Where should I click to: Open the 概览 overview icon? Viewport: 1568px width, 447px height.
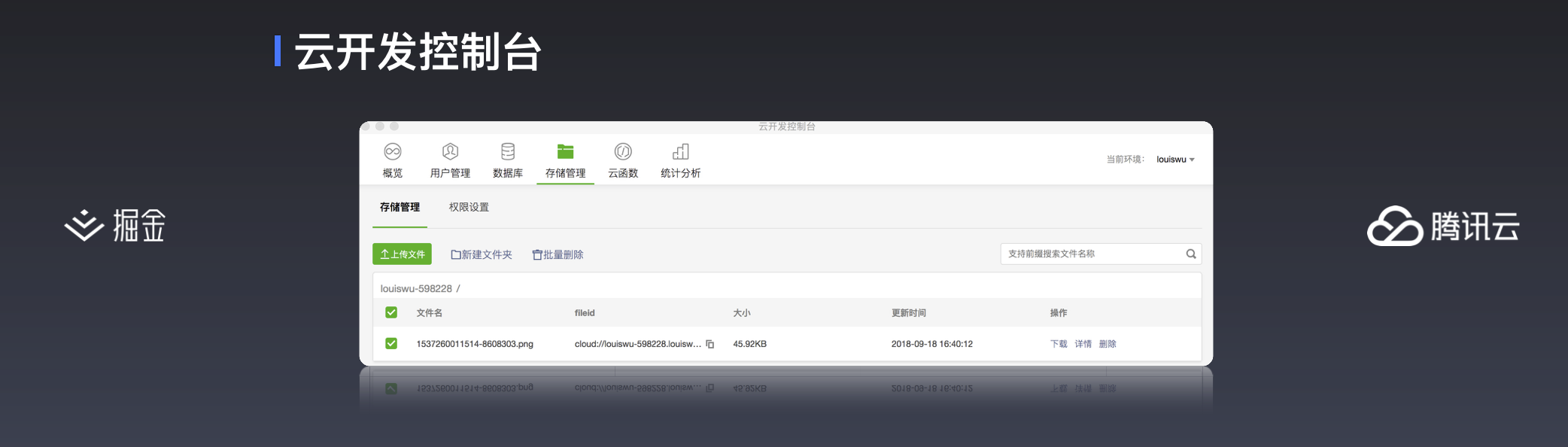(392, 152)
